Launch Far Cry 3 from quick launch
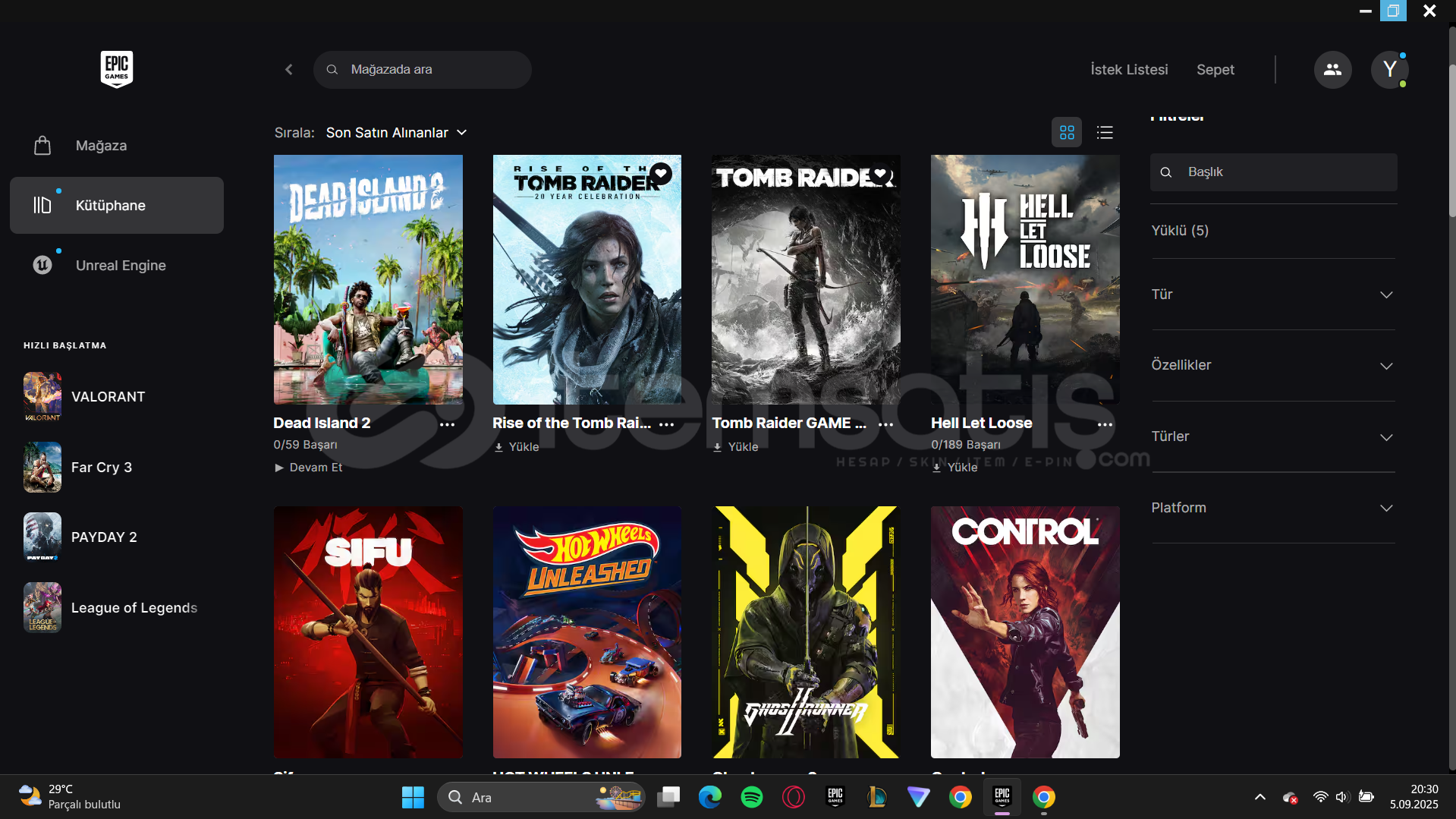 (102, 467)
